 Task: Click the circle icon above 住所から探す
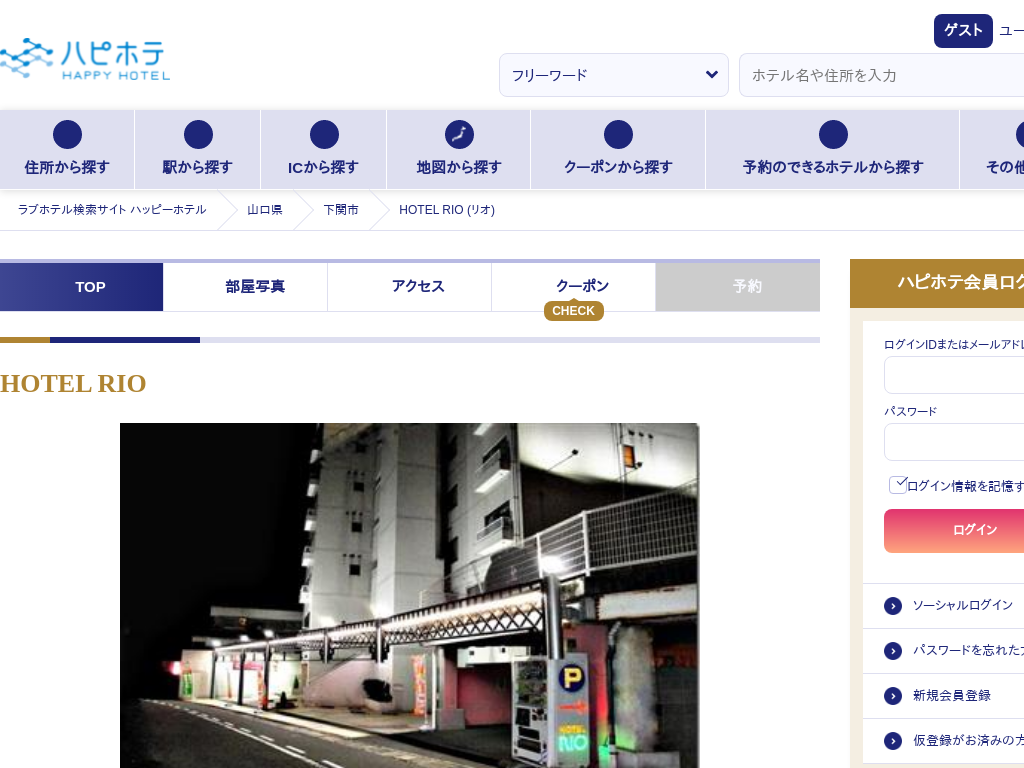click(x=67, y=135)
